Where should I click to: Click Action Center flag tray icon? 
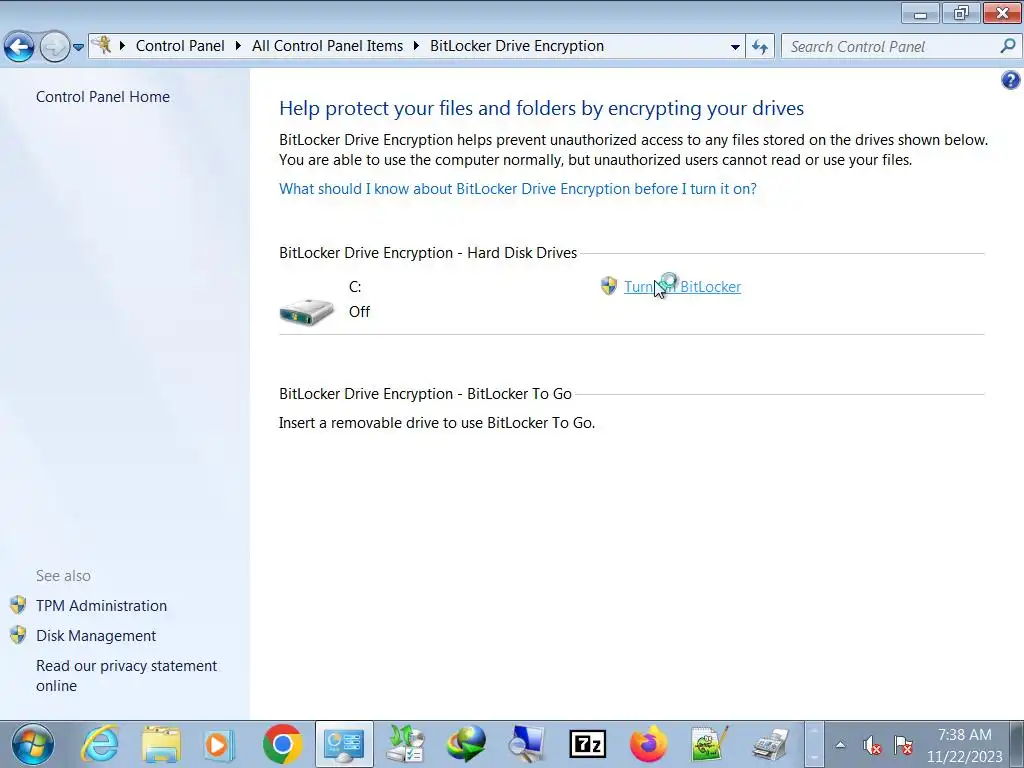pos(903,744)
